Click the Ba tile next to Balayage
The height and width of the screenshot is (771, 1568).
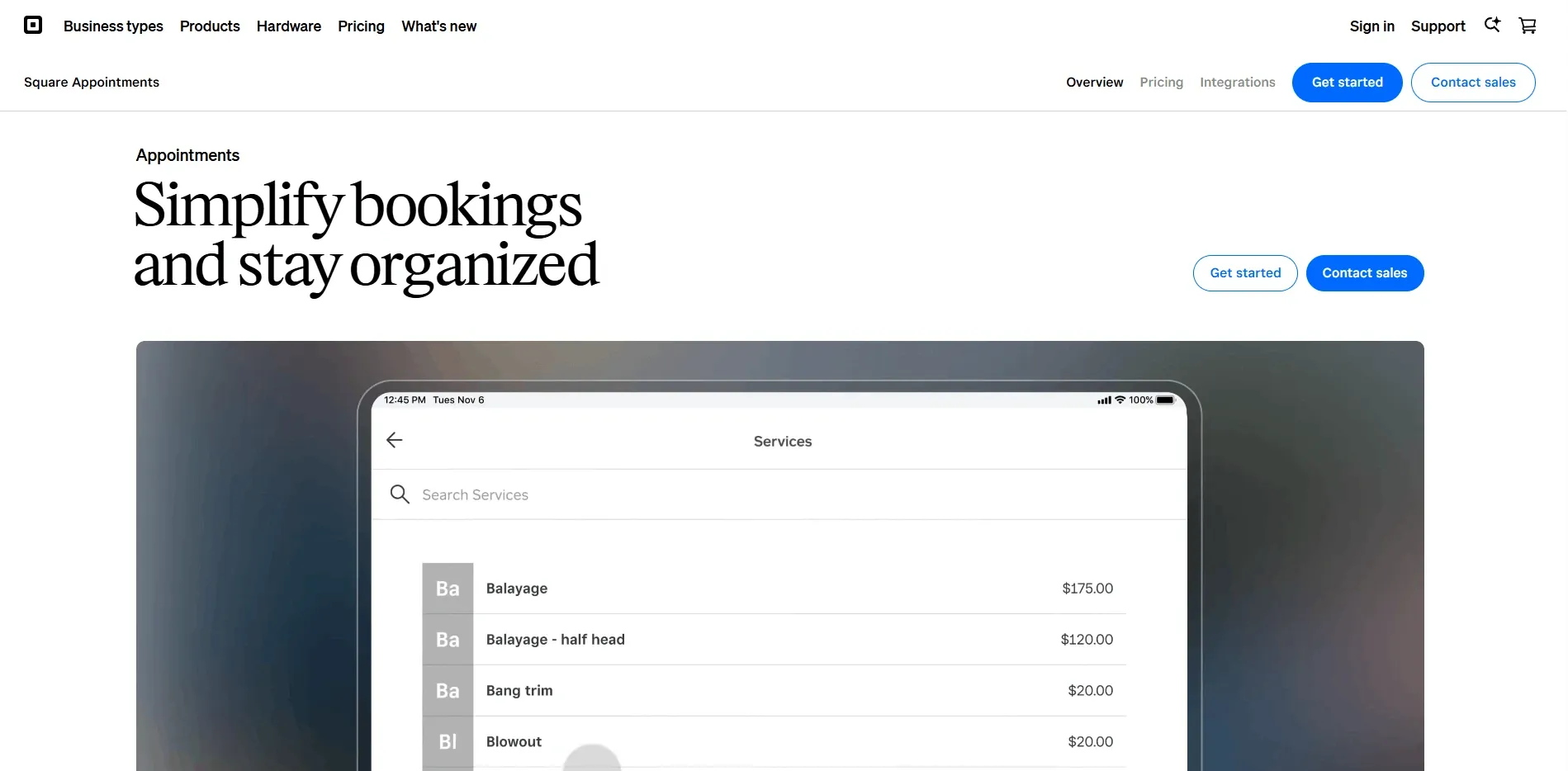point(448,589)
